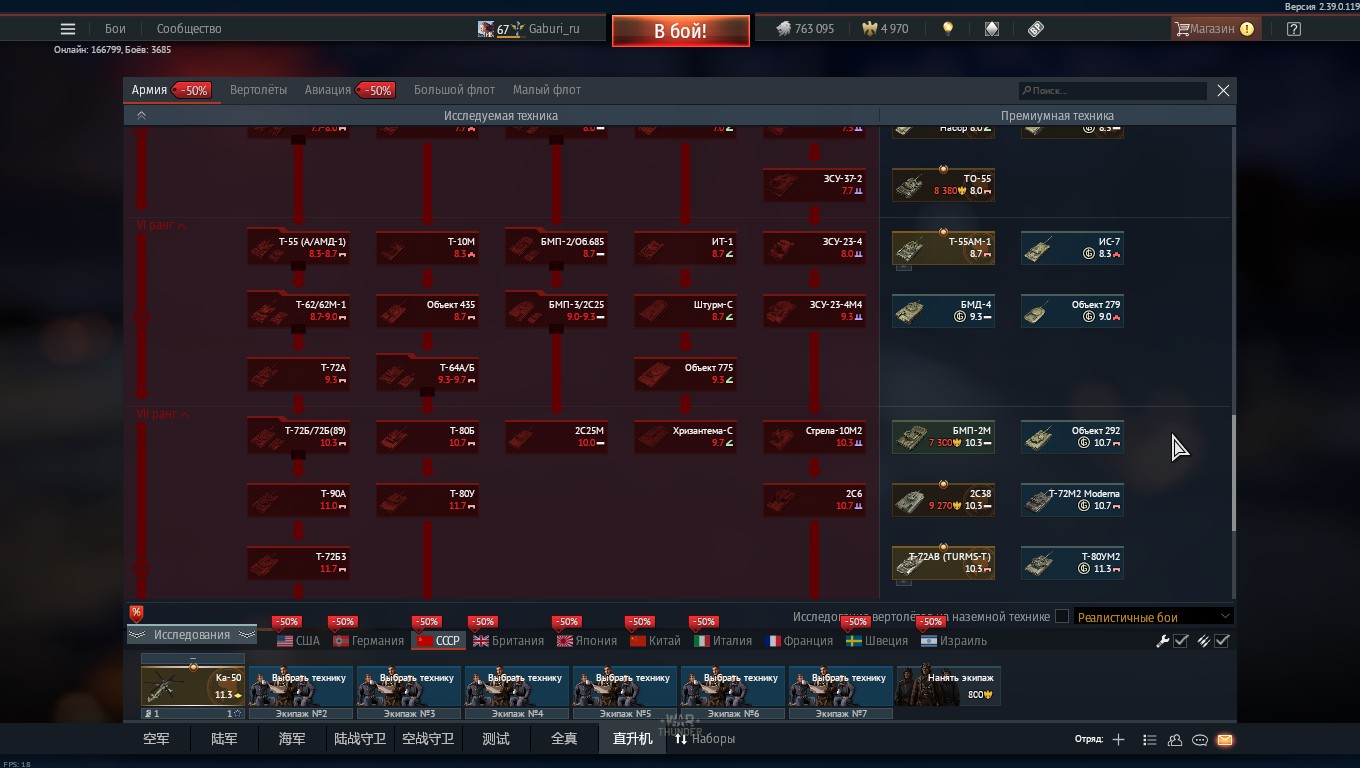1360x768 pixels.
Task: Open the help question mark icon
Action: [1294, 29]
